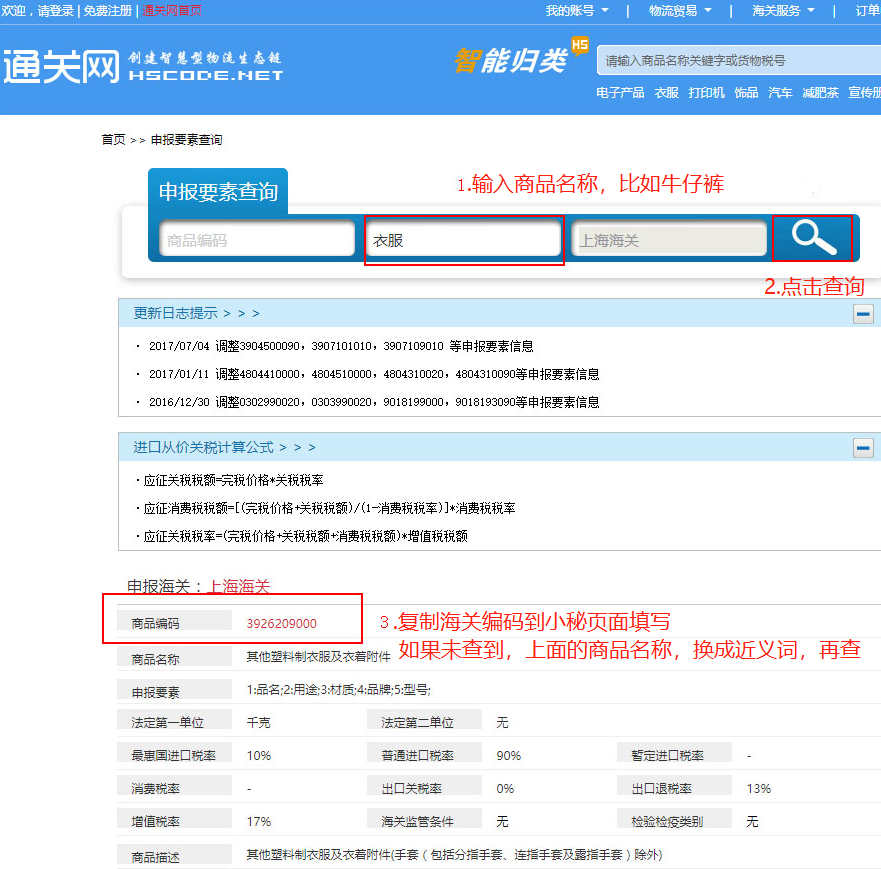This screenshot has height=869, width=881.
Task: Focus the 商品编码 input field
Action: coord(257,239)
